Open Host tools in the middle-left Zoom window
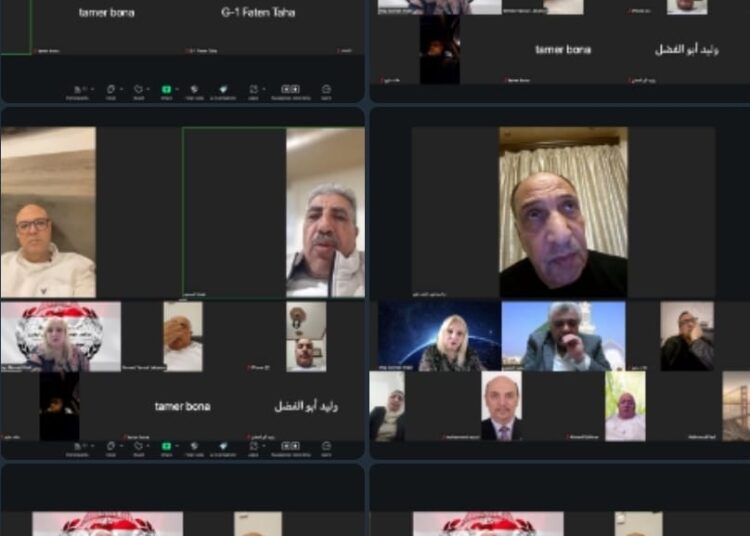750x536 pixels. pos(194,449)
